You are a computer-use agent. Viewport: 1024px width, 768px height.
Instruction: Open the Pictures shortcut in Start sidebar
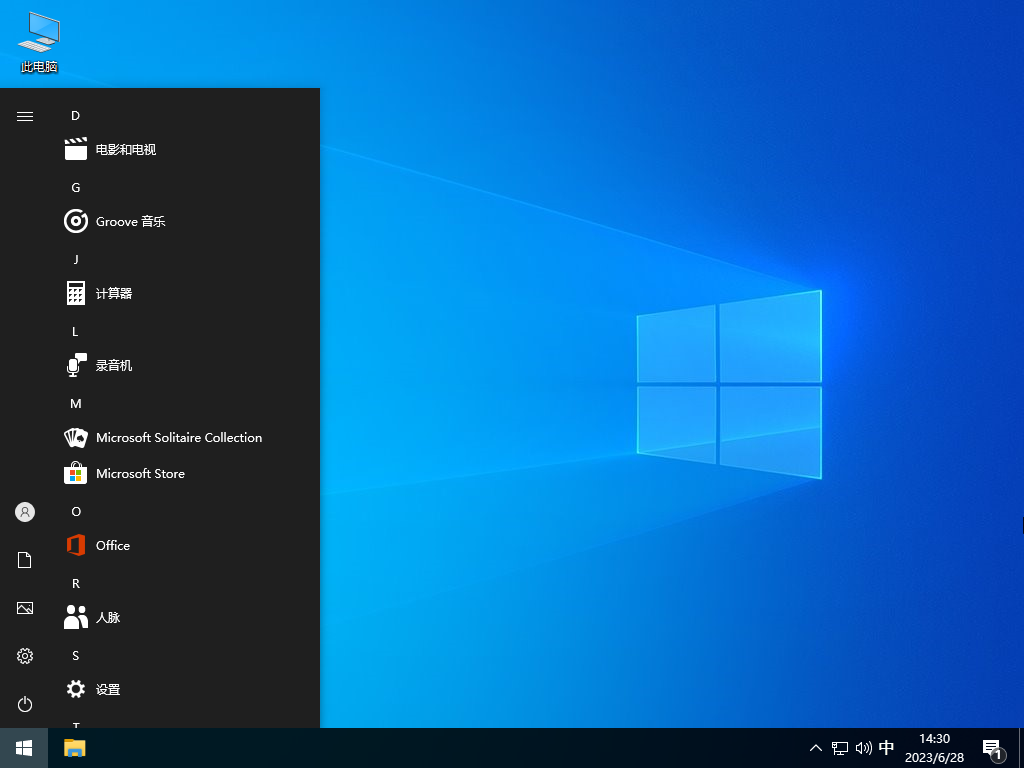24,607
